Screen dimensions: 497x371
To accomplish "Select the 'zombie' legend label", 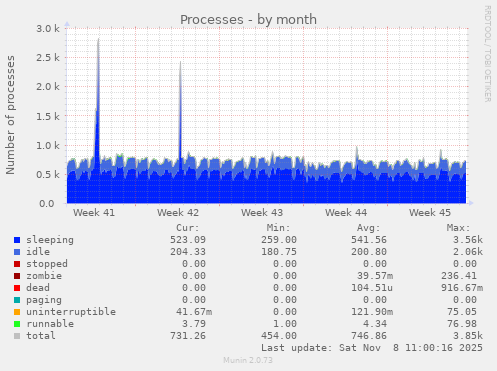I will pyautogui.click(x=44, y=276).
